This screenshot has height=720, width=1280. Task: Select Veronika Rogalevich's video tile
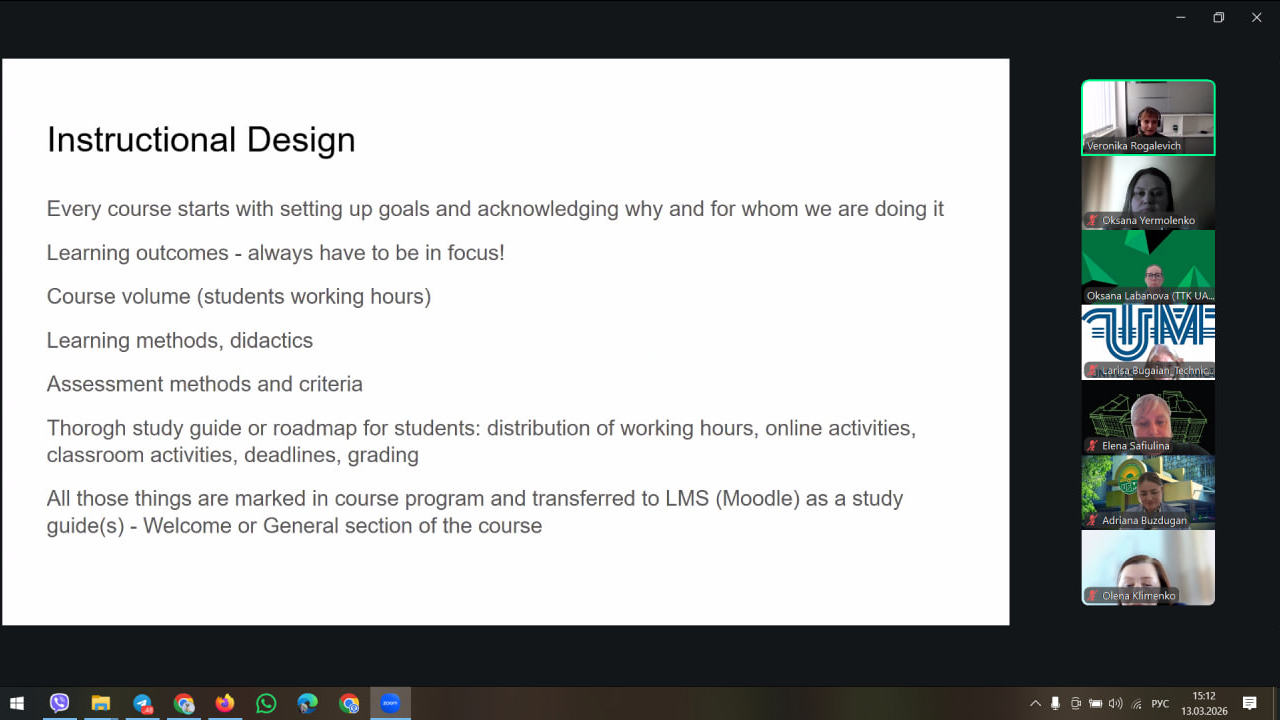pyautogui.click(x=1148, y=117)
